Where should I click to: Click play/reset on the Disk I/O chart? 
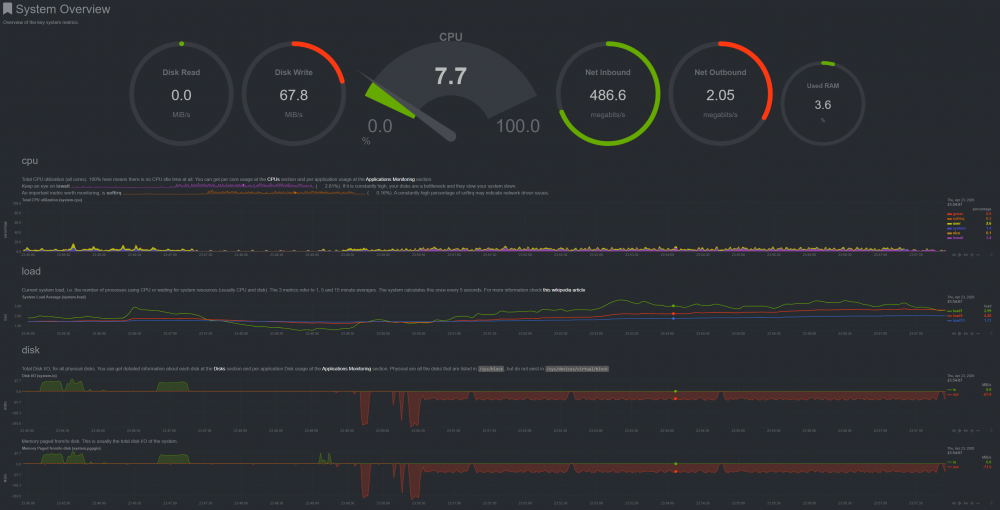[960, 431]
